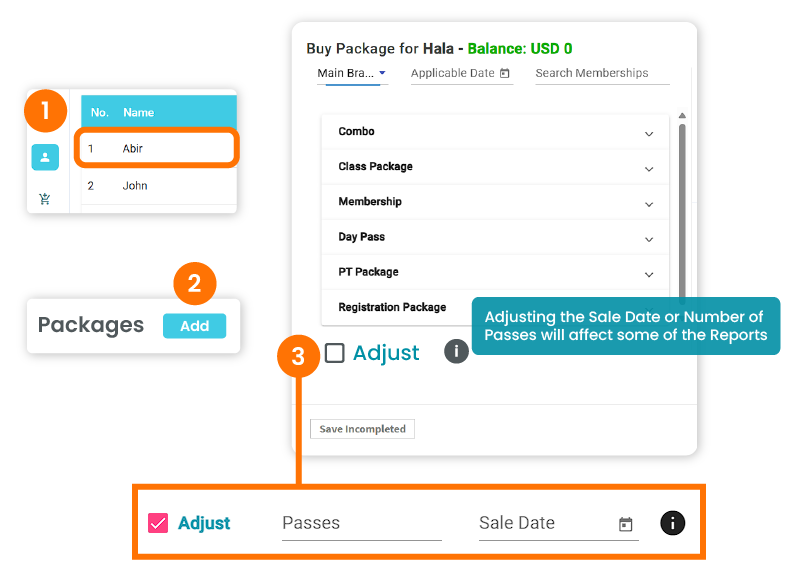Uncheck the pink Adjust checkbox
This screenshot has width=800, height=584.
tap(158, 523)
